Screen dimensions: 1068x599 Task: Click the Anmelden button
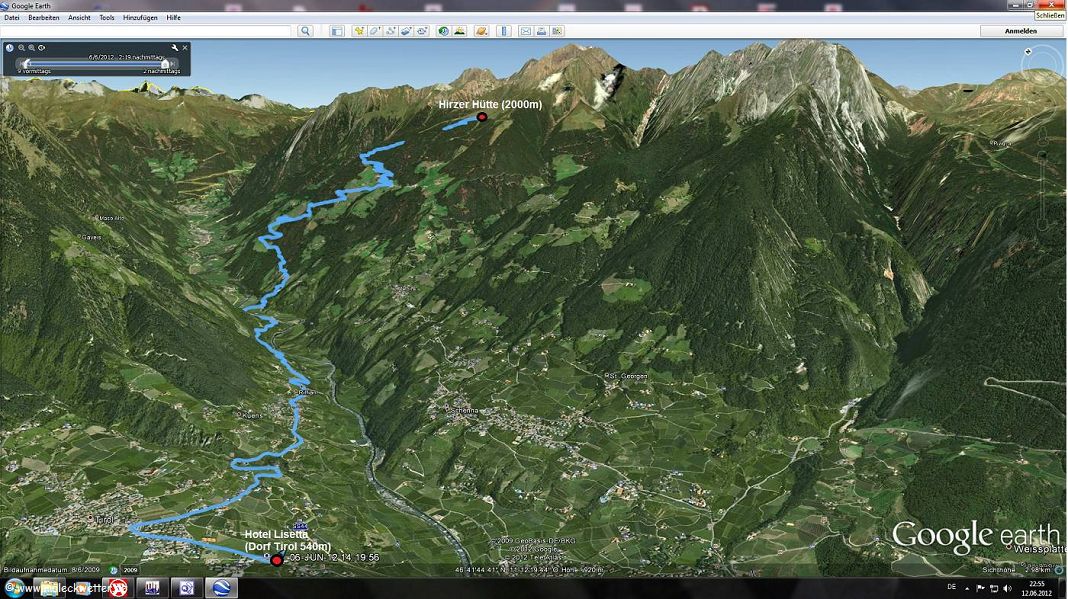coord(1020,31)
